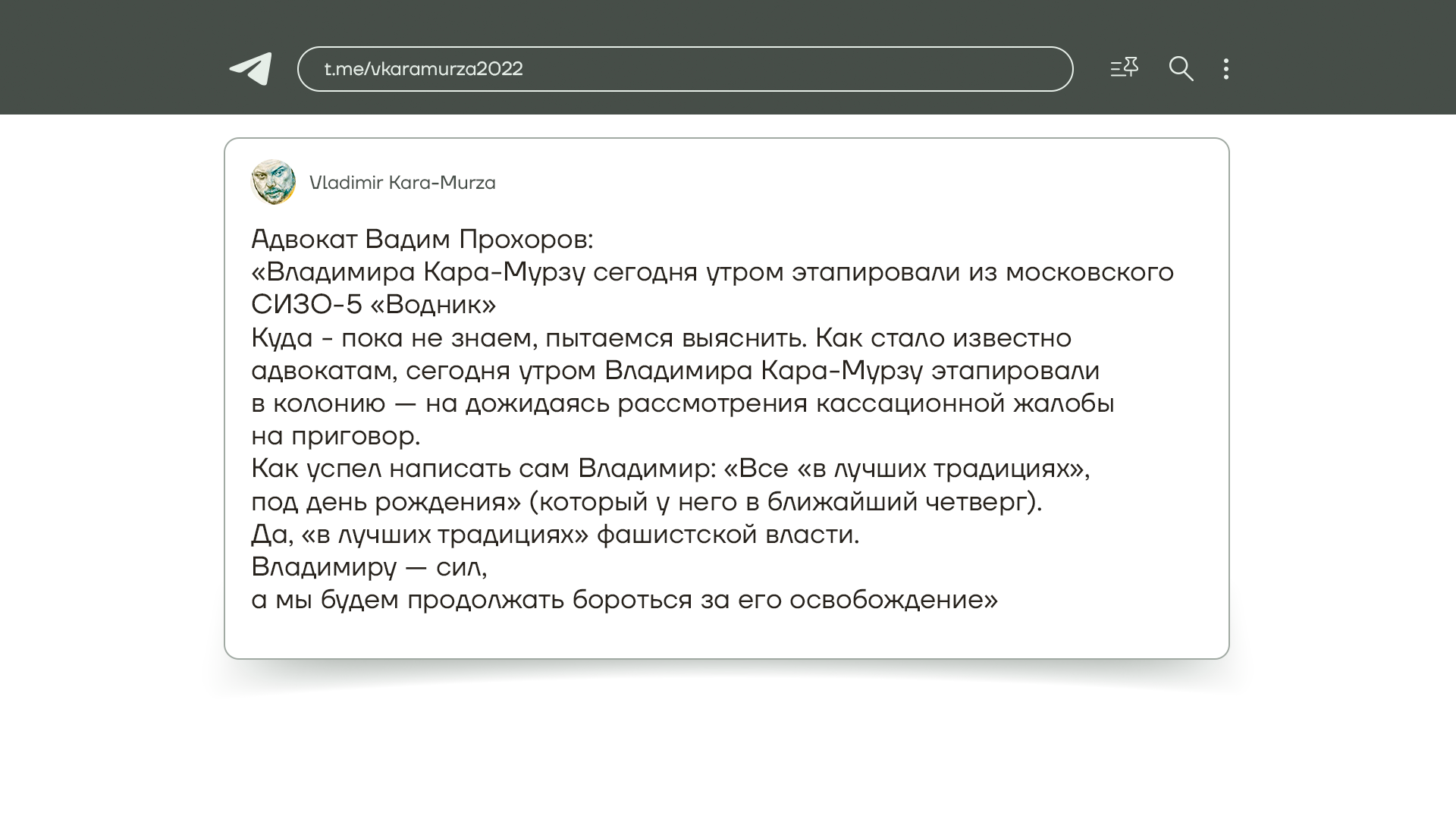Open the three-dot more options menu
The height and width of the screenshot is (819, 1456).
[x=1226, y=69]
